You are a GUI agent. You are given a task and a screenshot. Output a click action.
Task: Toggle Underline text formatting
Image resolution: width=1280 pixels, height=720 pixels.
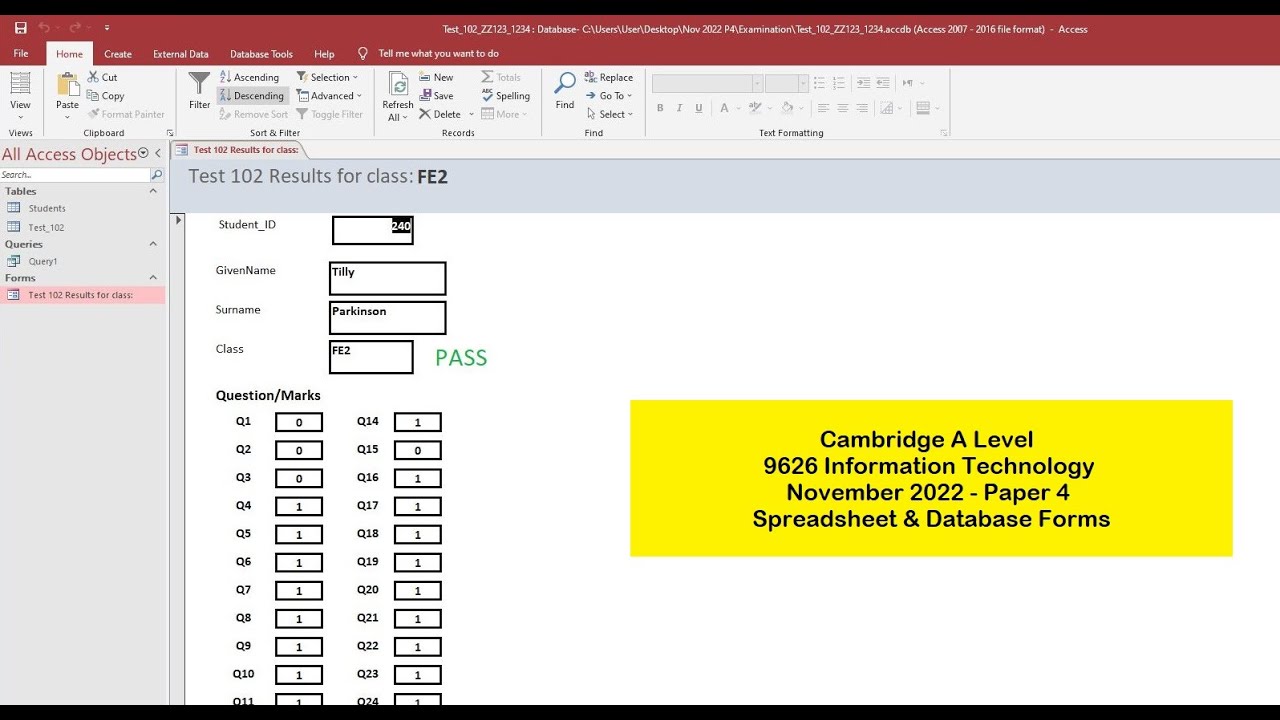tap(698, 108)
